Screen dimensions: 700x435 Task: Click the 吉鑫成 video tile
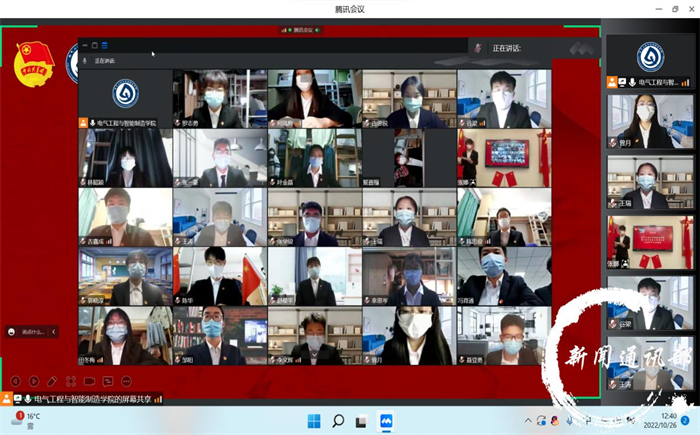125,217
